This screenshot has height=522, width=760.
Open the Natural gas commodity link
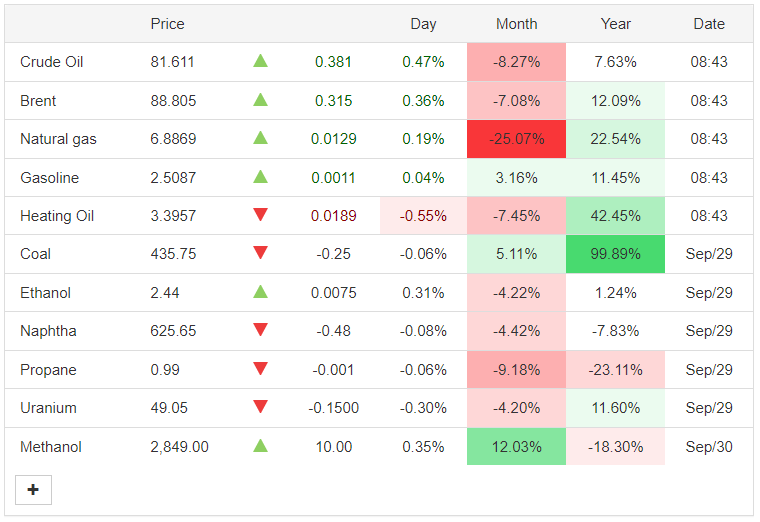coord(58,139)
